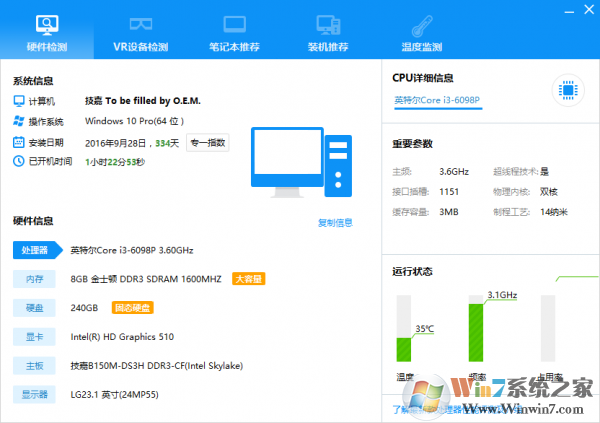Click the clock 已开机时间 icon
Screen dimensions: 600x423
(x=19, y=161)
